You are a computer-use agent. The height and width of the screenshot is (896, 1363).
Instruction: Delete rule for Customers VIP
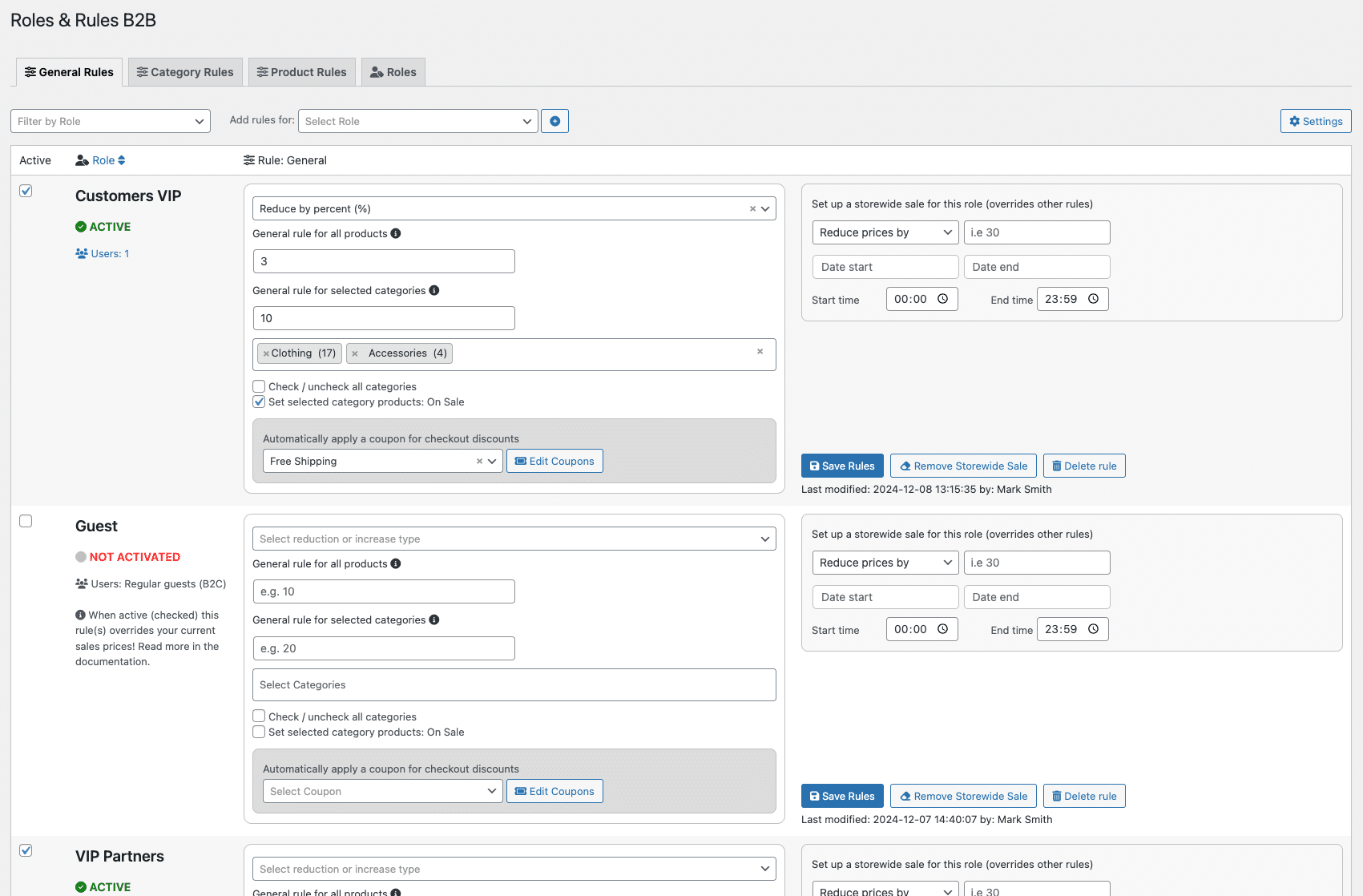click(x=1084, y=466)
